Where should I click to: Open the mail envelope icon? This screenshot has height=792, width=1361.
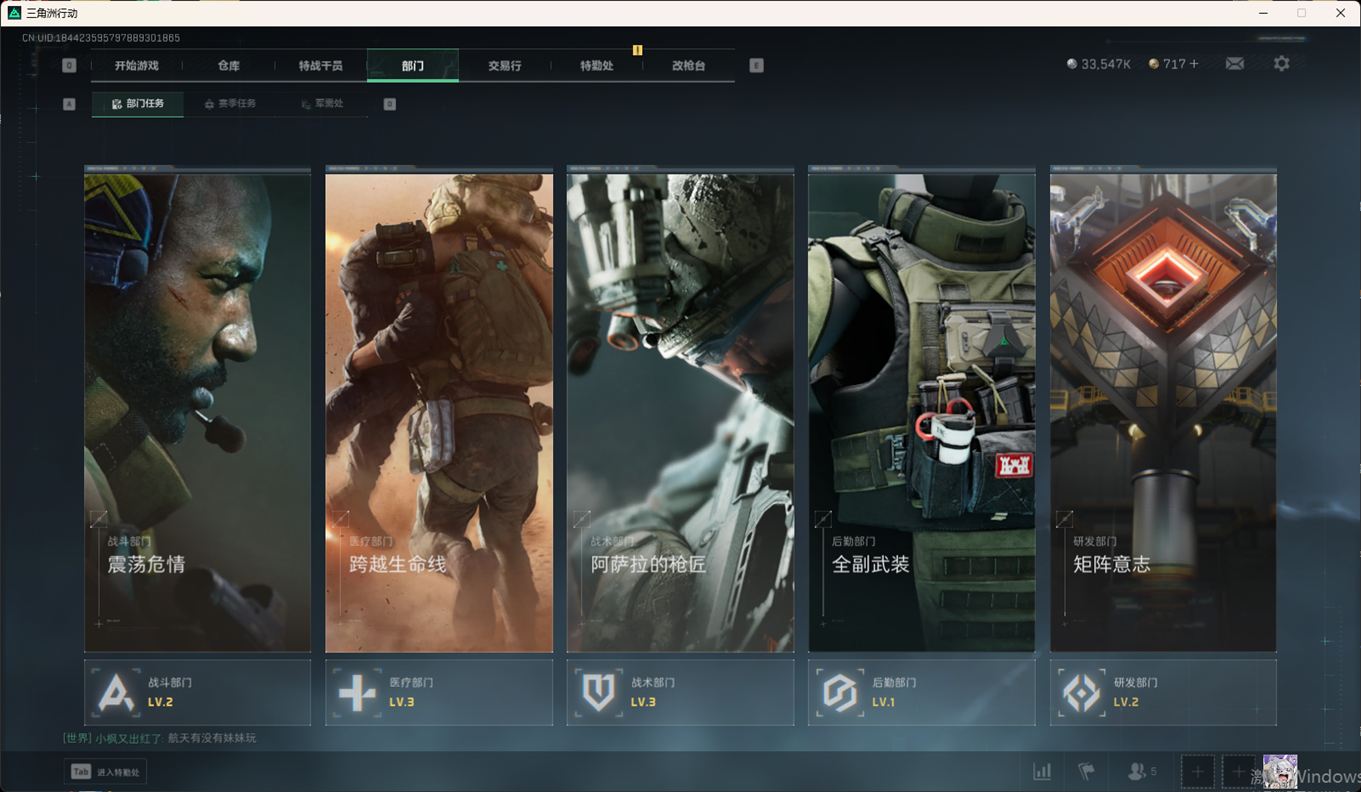pyautogui.click(x=1235, y=64)
